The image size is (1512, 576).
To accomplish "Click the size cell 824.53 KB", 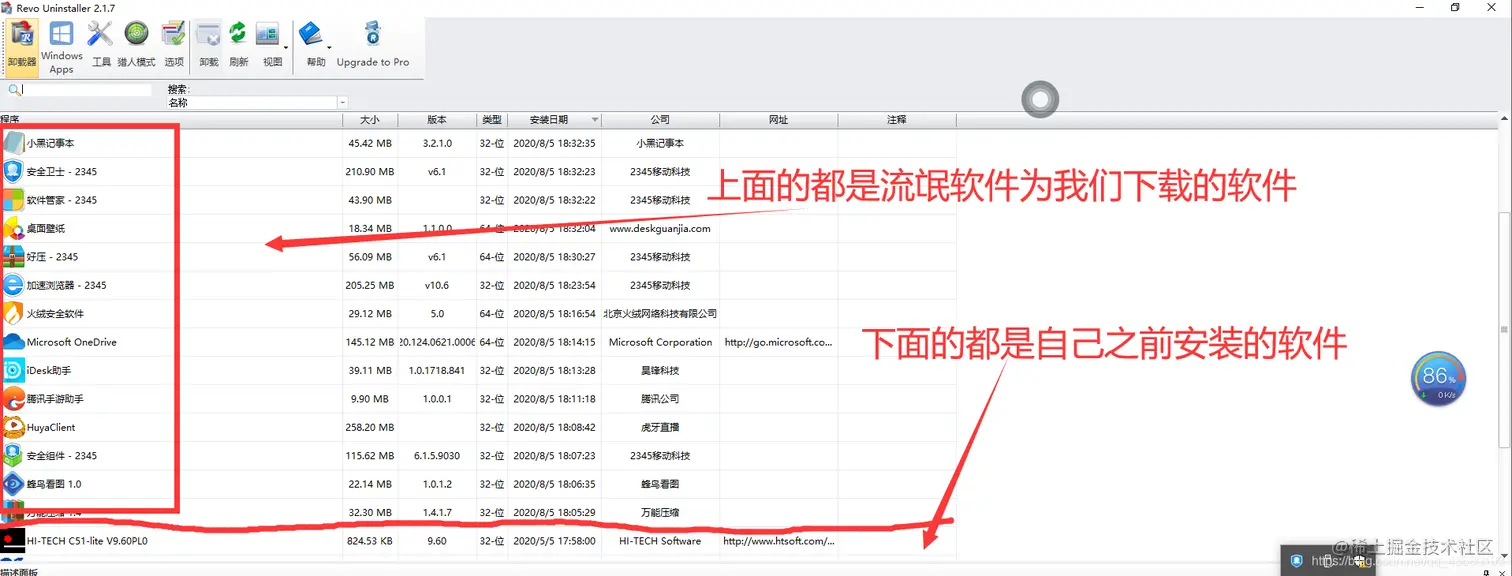I will click(x=370, y=541).
